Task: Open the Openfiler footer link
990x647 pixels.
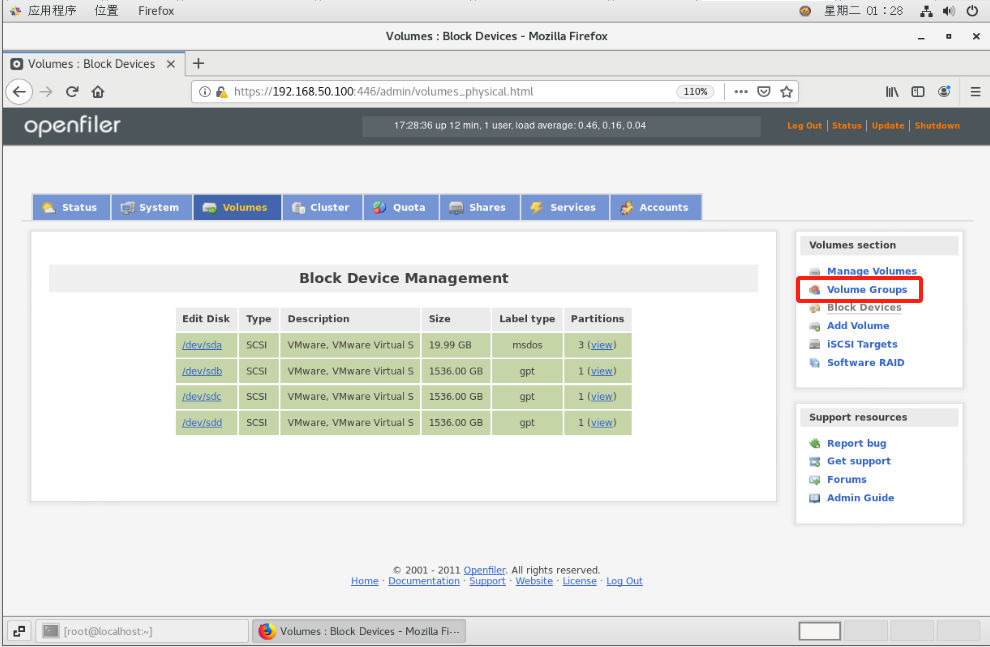Action: [x=484, y=570]
